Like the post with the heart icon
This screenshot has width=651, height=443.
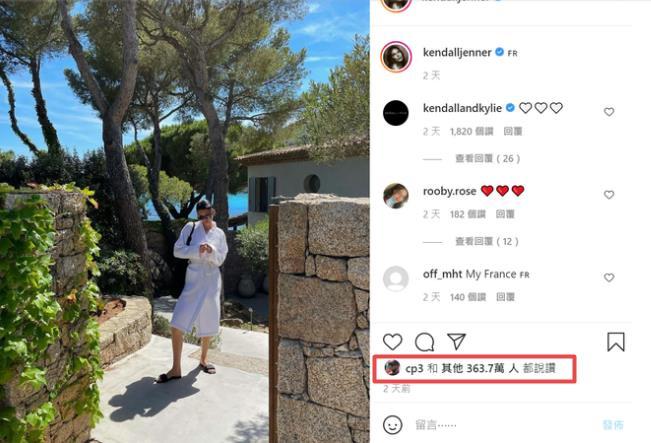(392, 342)
